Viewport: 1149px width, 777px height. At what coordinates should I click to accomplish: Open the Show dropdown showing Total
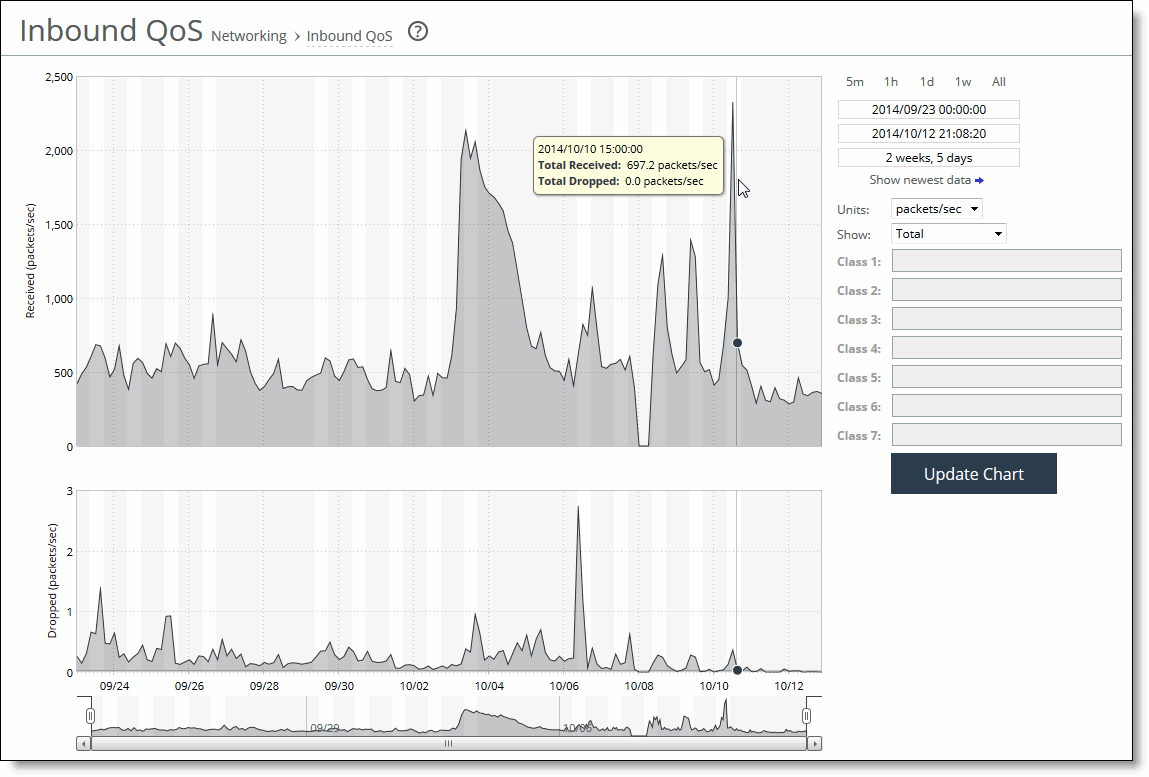pos(948,233)
